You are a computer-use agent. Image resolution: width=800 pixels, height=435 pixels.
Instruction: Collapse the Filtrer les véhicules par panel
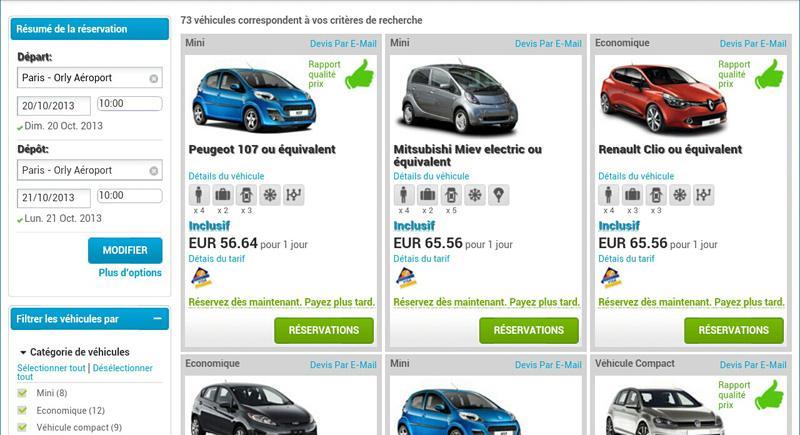point(158,318)
